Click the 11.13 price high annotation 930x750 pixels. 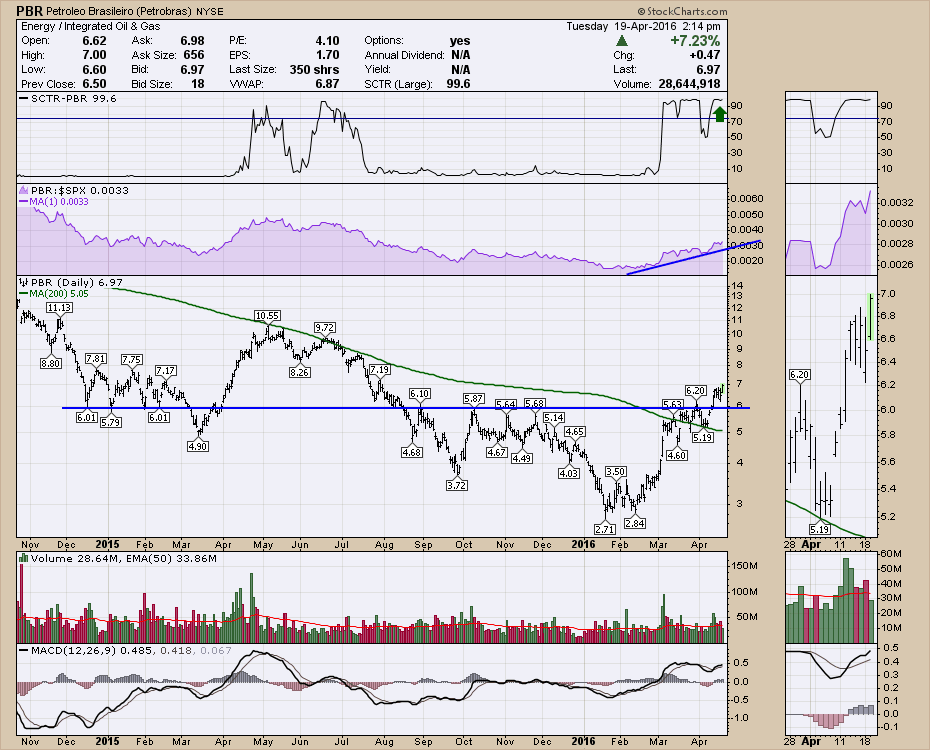[x=60, y=309]
